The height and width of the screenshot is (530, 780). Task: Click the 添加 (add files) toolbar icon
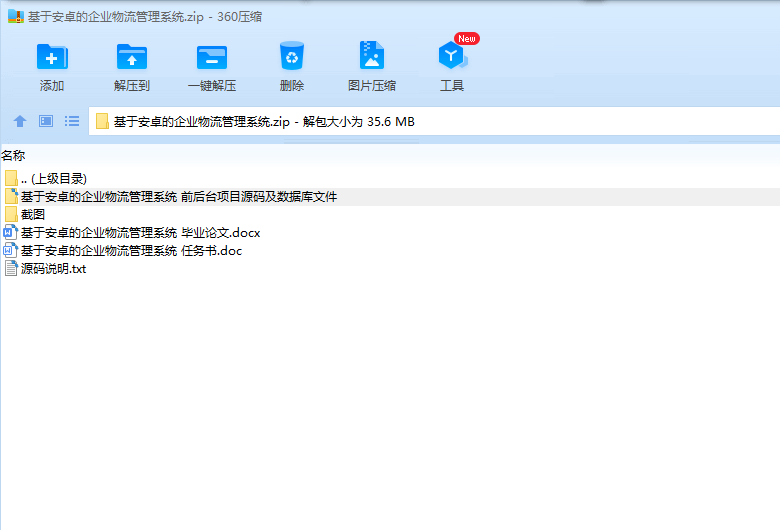52,57
